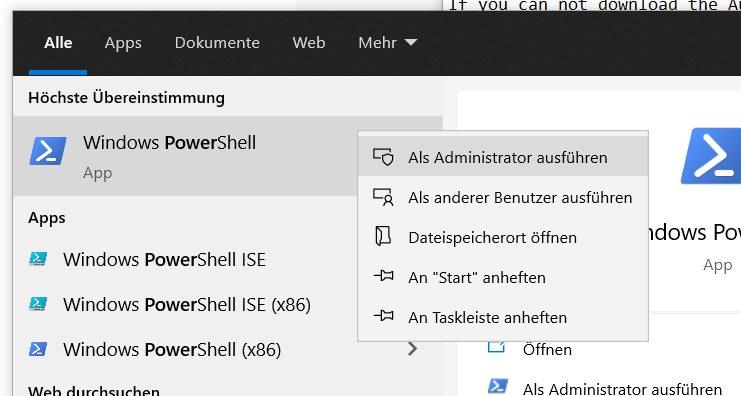Viewport: 741px width, 396px height.
Task: Pin with An "Start" anheften
Action: coord(503,277)
